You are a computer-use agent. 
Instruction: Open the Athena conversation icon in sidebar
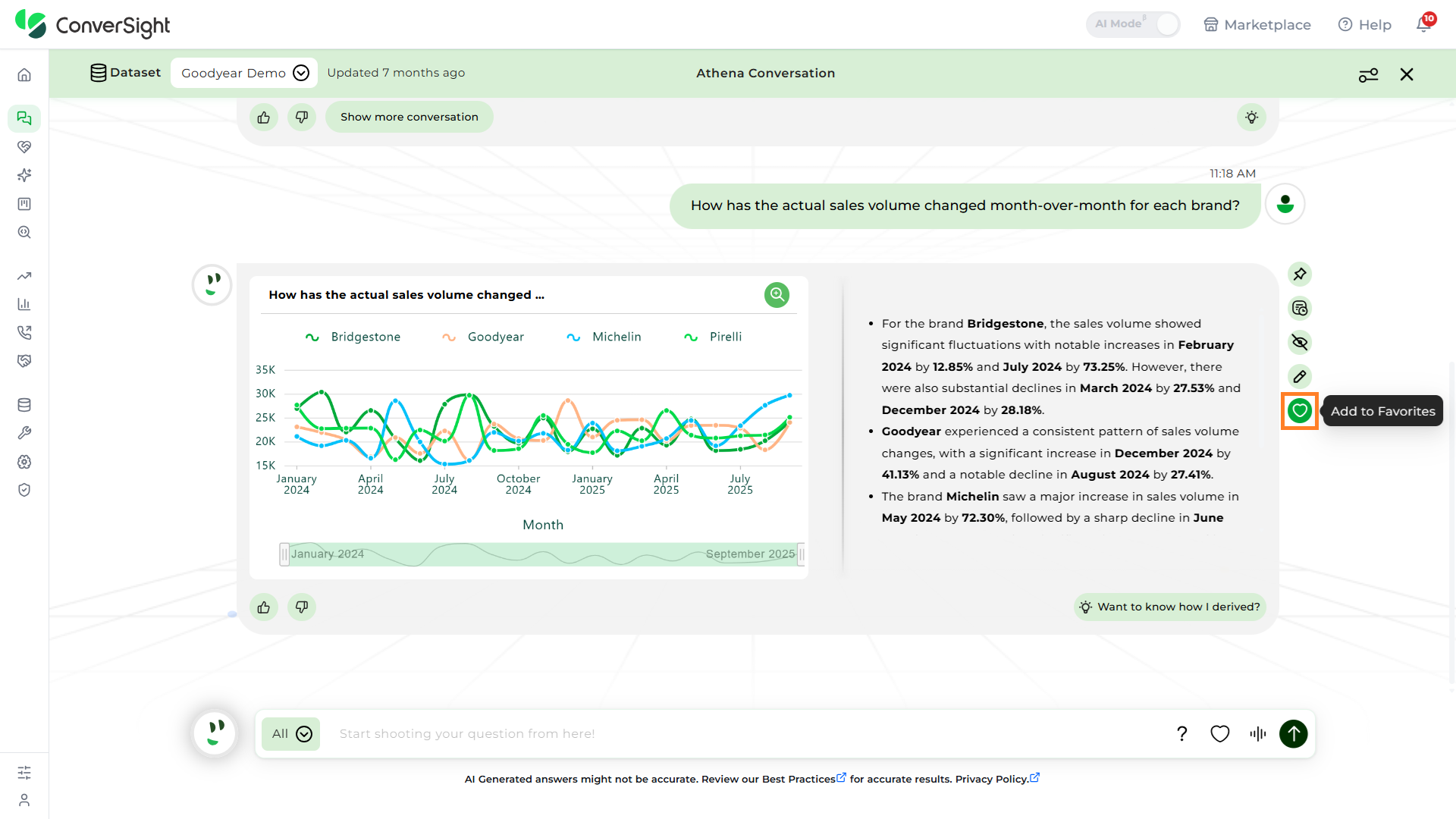(x=24, y=118)
